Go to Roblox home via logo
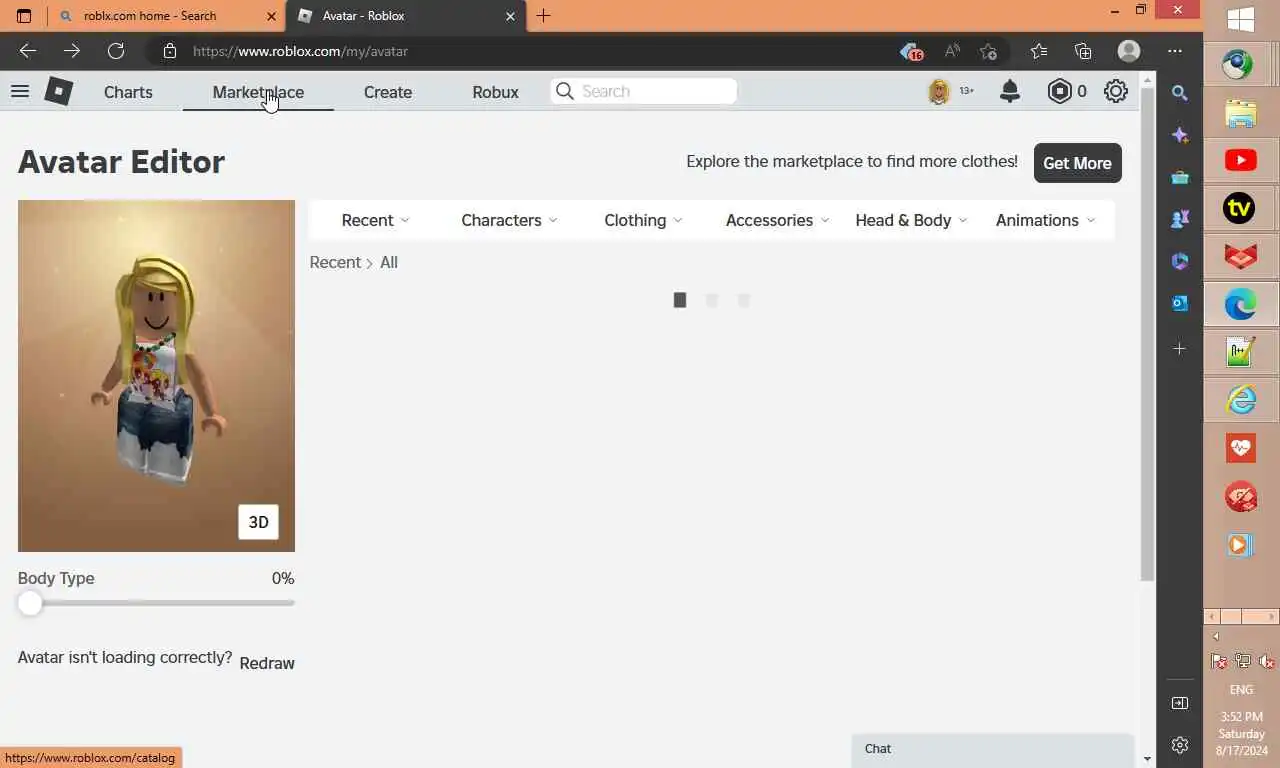The height and width of the screenshot is (768, 1280). pyautogui.click(x=59, y=91)
